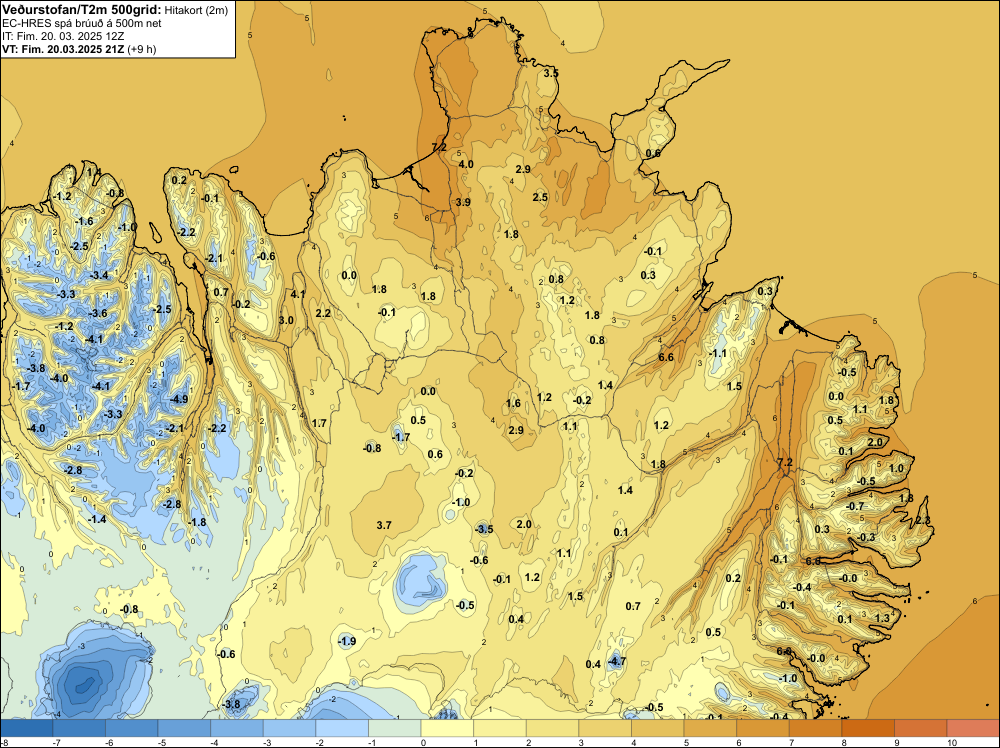1000x748 pixels.
Task: Click the legend segment between 9 and 10
Action: (921, 728)
